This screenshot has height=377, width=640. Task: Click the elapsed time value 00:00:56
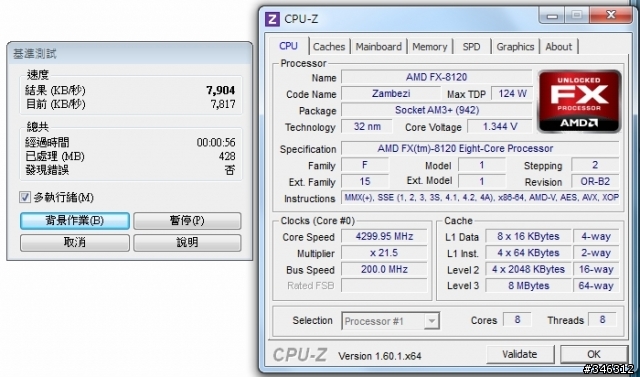[216, 142]
